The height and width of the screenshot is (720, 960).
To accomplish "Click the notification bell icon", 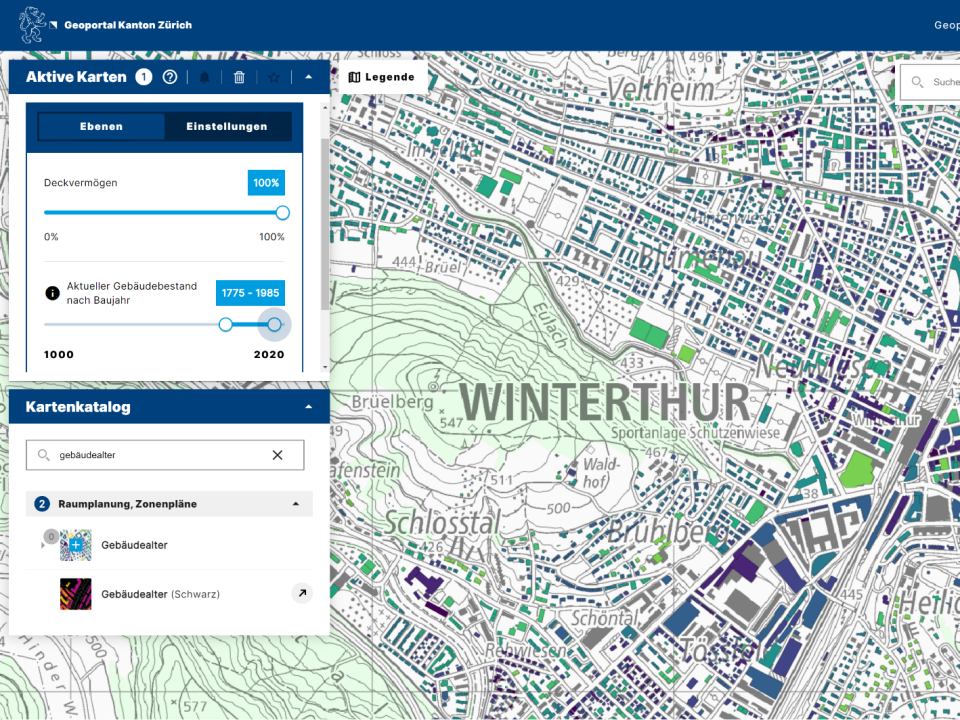I will [205, 77].
